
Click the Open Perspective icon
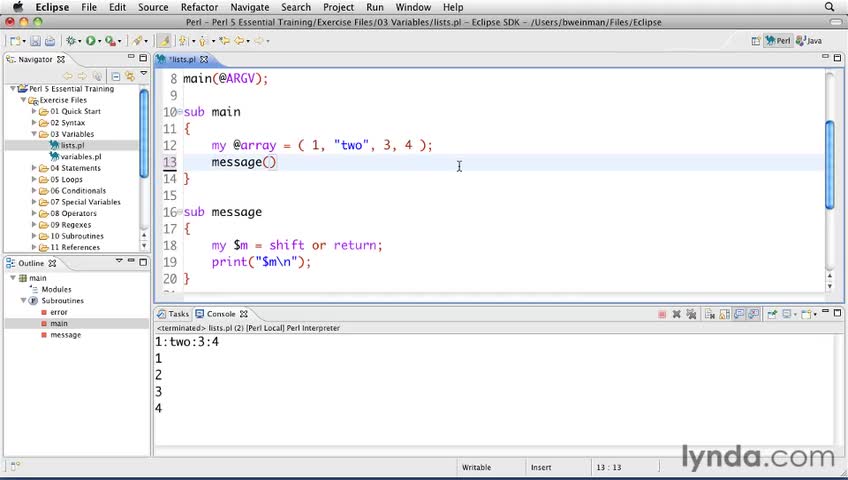tap(756, 41)
